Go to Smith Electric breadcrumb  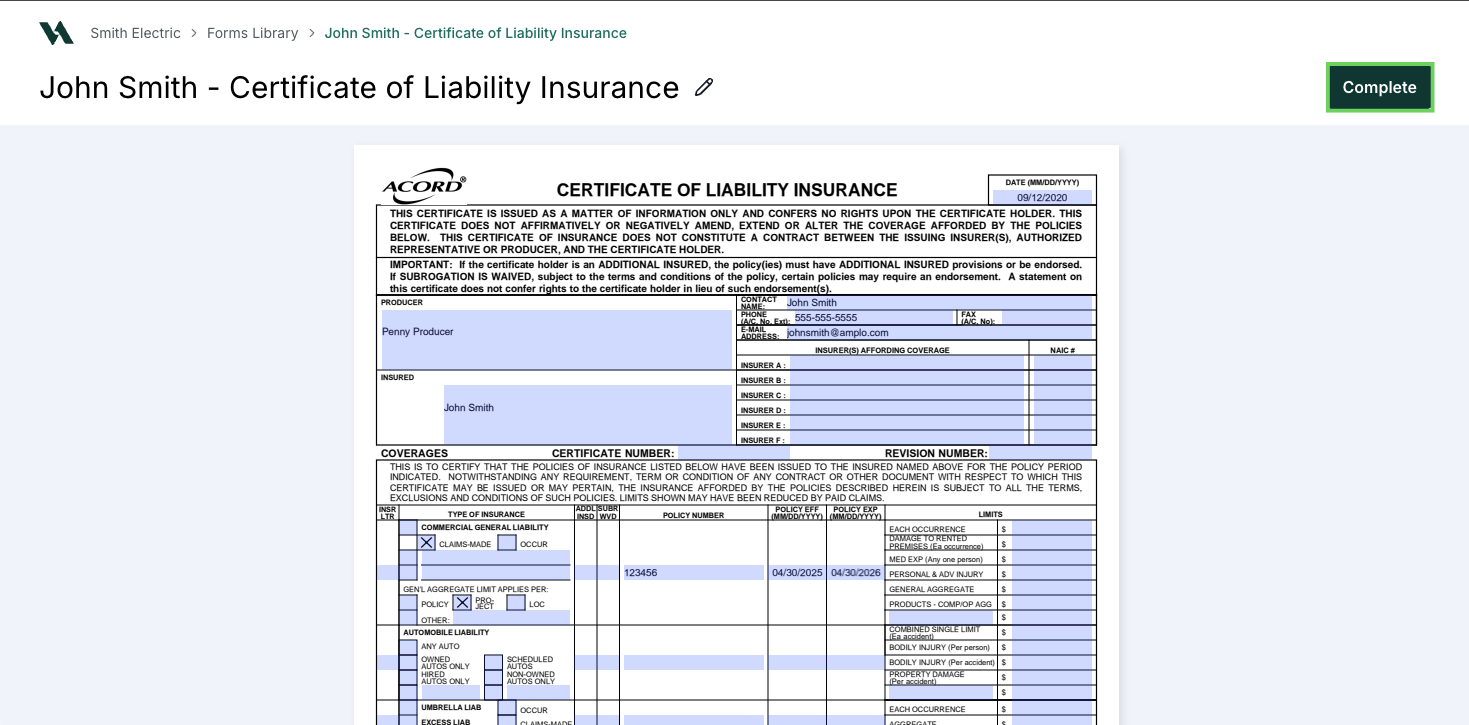[x=135, y=33]
